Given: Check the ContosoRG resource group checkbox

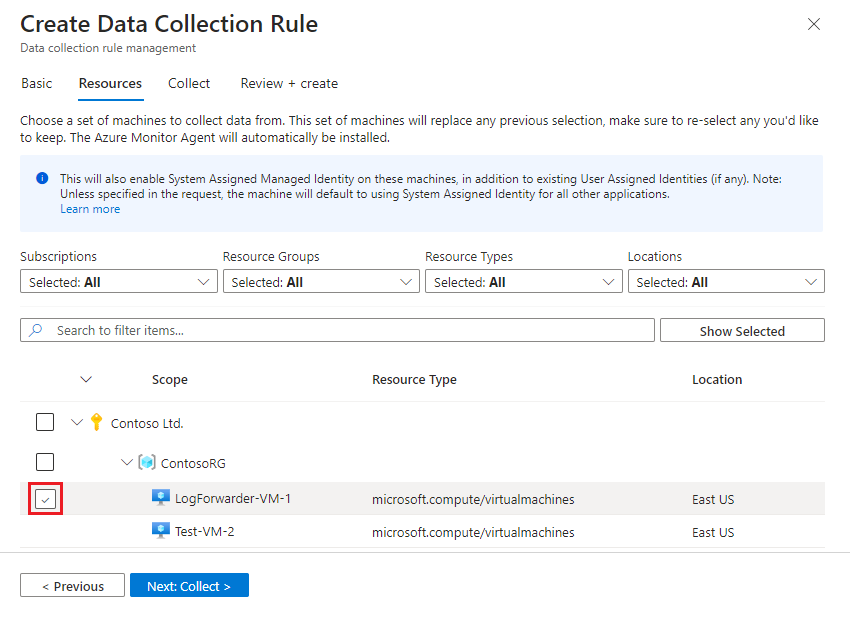Looking at the screenshot, I should click(x=45, y=462).
